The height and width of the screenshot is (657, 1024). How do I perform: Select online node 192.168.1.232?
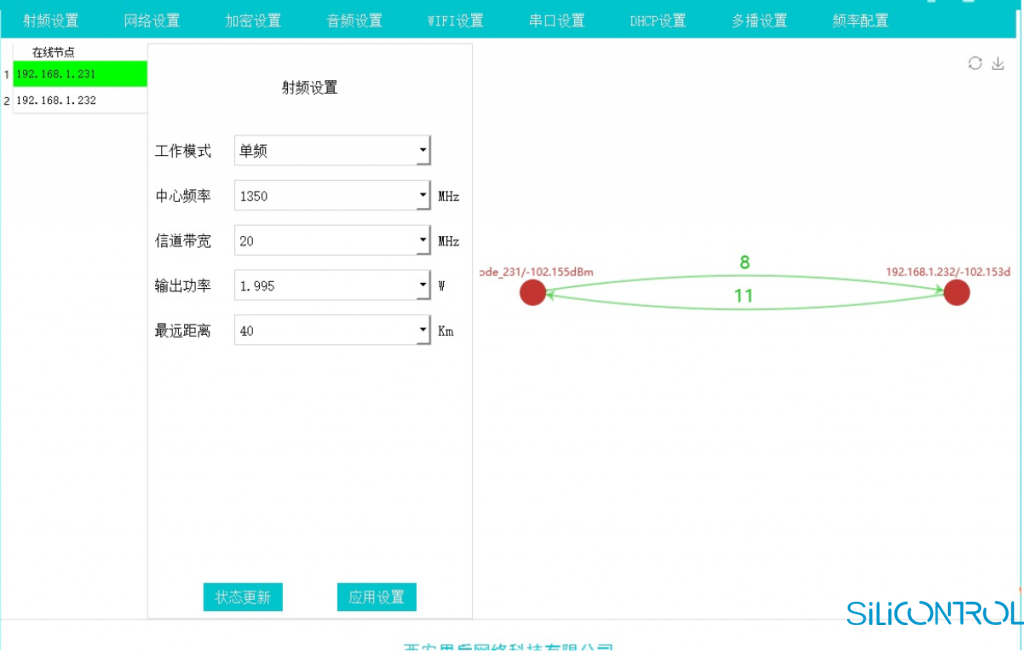[80, 100]
